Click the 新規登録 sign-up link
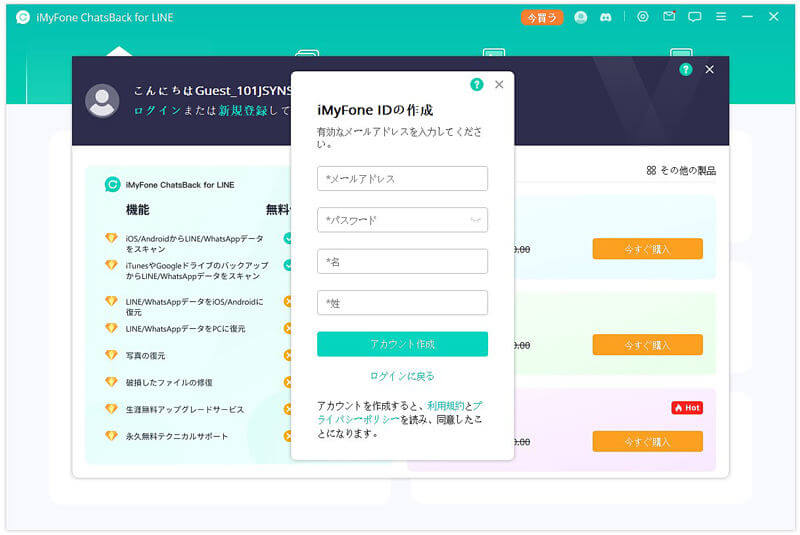Screen dimensions: 800x535 (243, 111)
